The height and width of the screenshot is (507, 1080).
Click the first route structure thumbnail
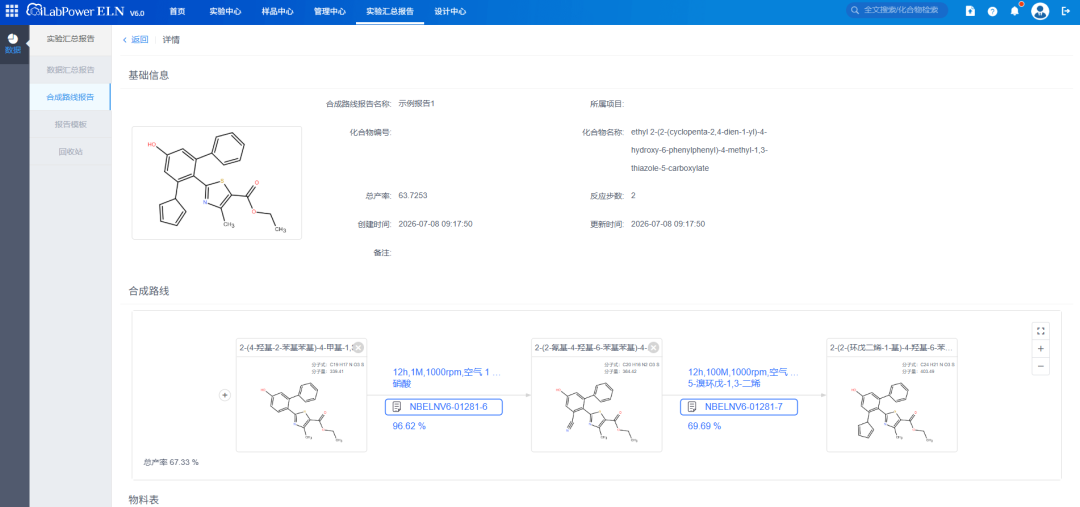pyautogui.click(x=301, y=413)
